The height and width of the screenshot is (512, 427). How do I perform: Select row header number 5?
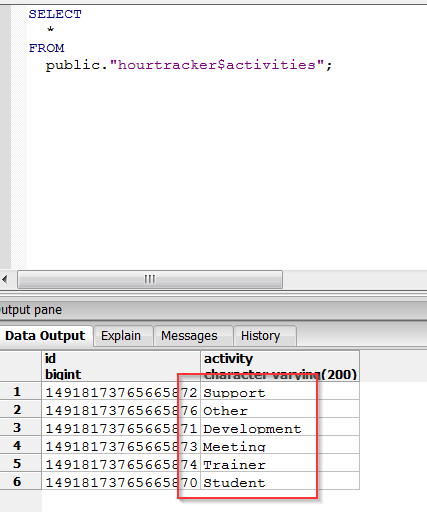click(21, 463)
